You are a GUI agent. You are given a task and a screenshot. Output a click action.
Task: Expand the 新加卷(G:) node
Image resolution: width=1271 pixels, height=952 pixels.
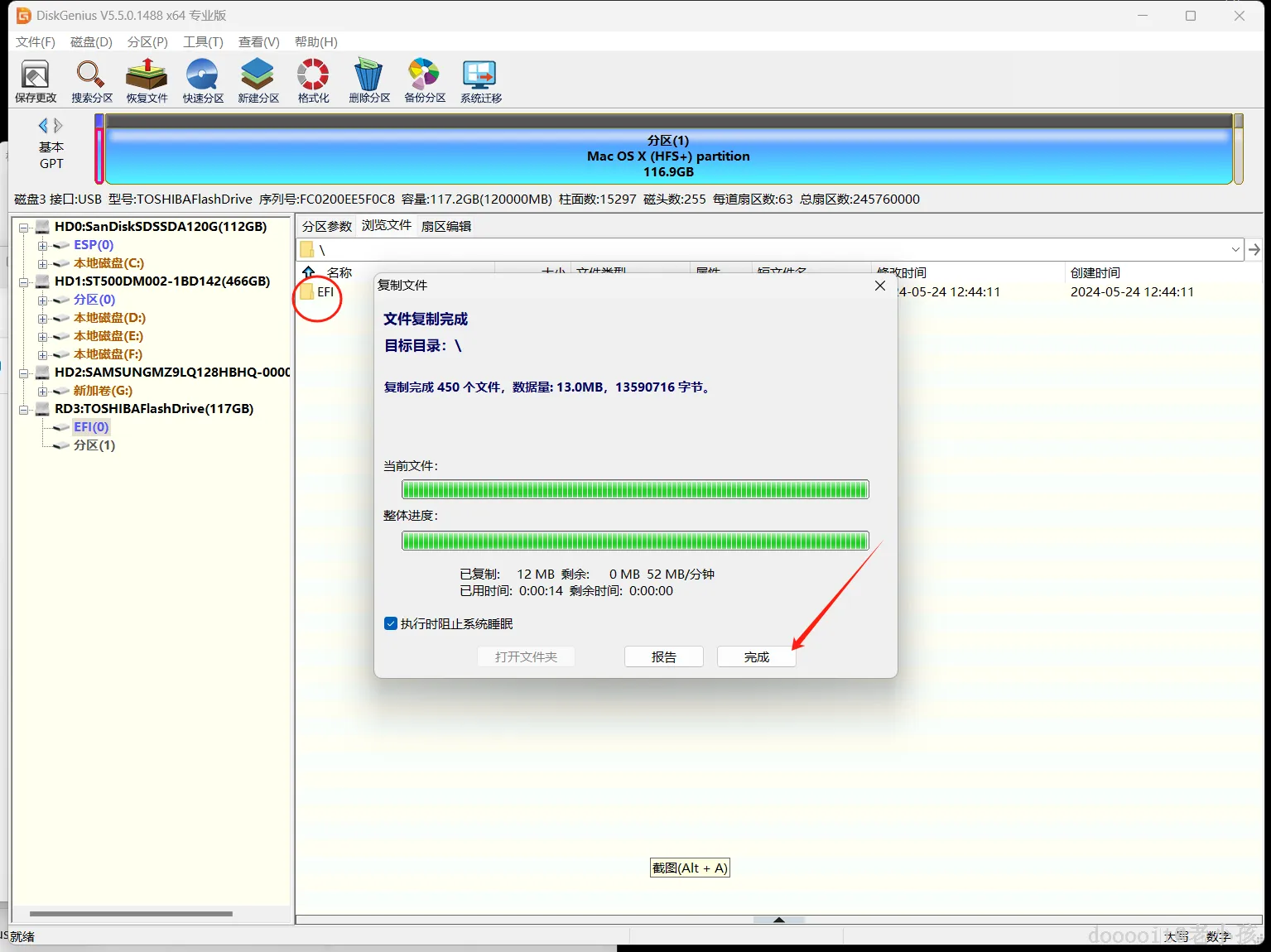42,391
